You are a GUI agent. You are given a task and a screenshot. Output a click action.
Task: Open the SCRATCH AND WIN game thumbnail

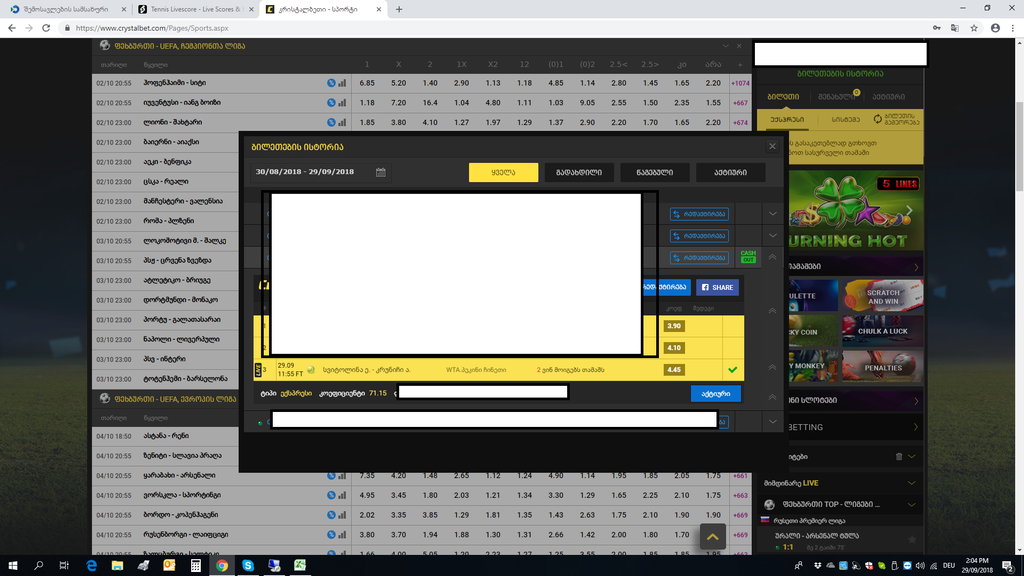(x=883, y=296)
